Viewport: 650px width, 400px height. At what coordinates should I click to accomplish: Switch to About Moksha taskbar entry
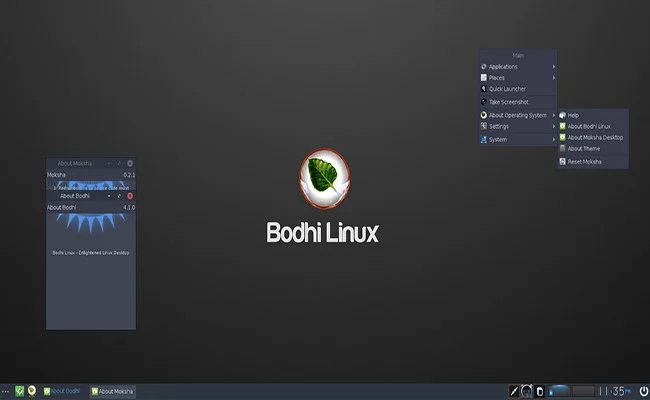click(x=112, y=391)
